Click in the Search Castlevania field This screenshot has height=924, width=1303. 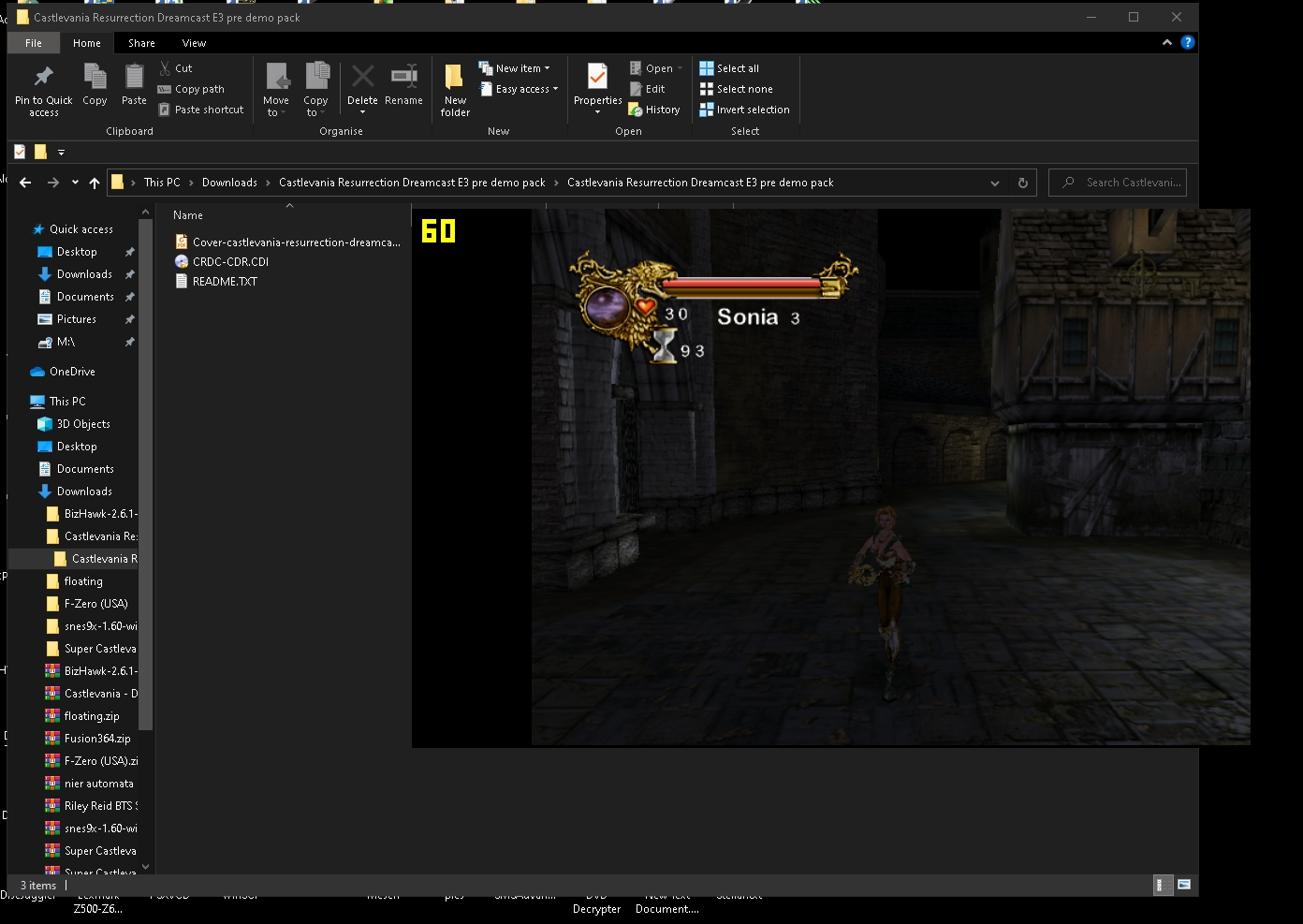[1118, 183]
